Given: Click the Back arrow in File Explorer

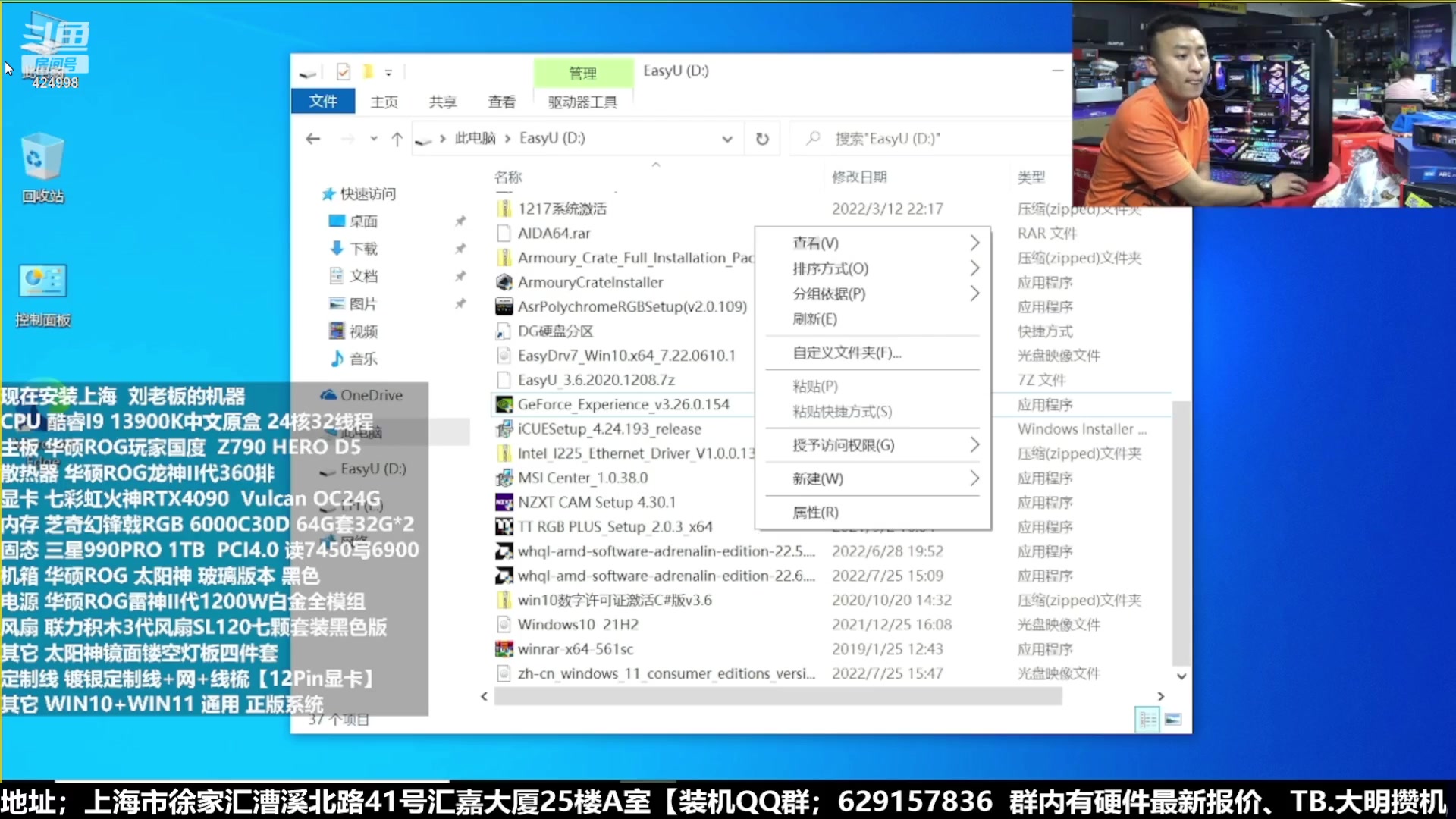Looking at the screenshot, I should click(x=312, y=139).
